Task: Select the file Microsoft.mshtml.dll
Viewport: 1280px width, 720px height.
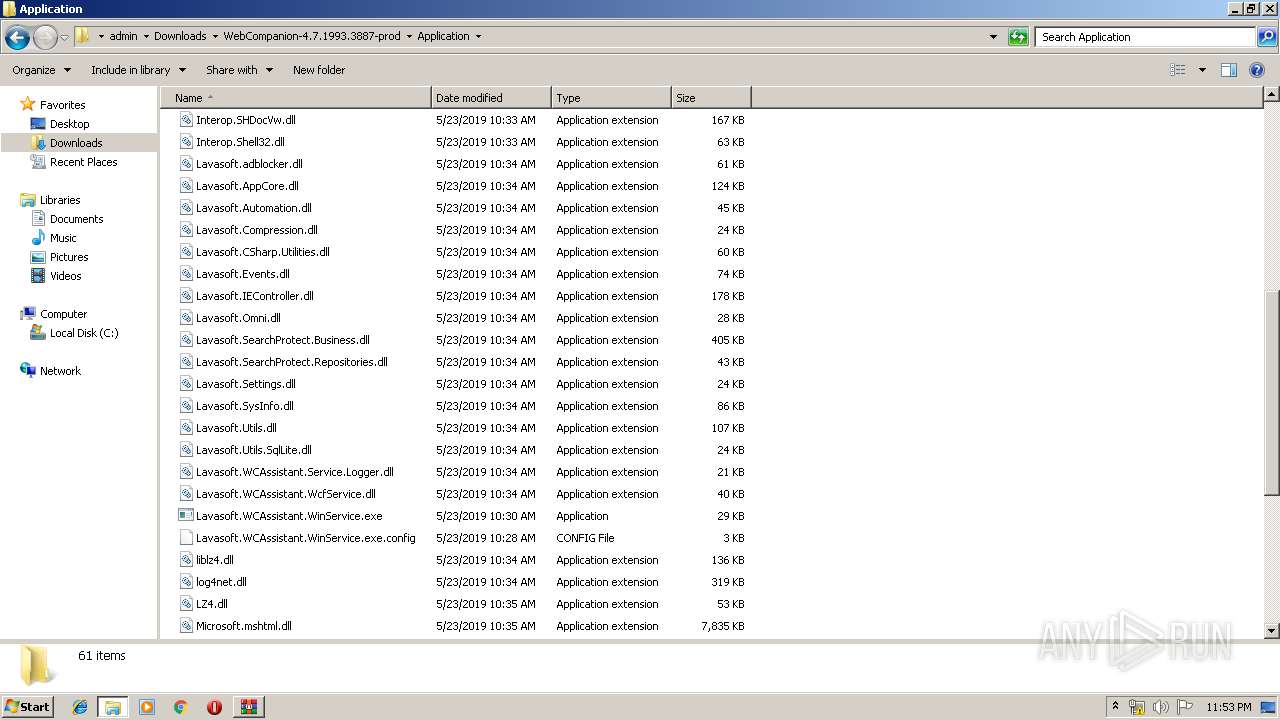Action: coord(244,626)
